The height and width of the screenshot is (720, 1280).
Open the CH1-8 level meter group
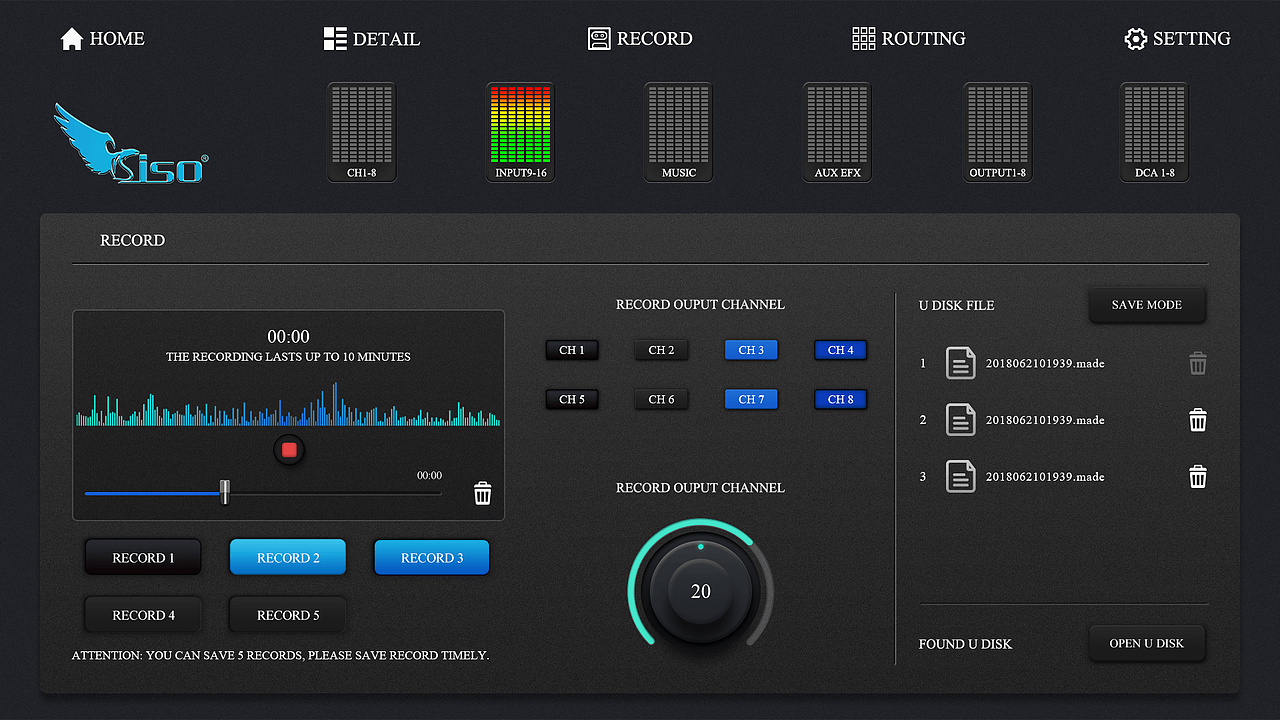point(362,132)
